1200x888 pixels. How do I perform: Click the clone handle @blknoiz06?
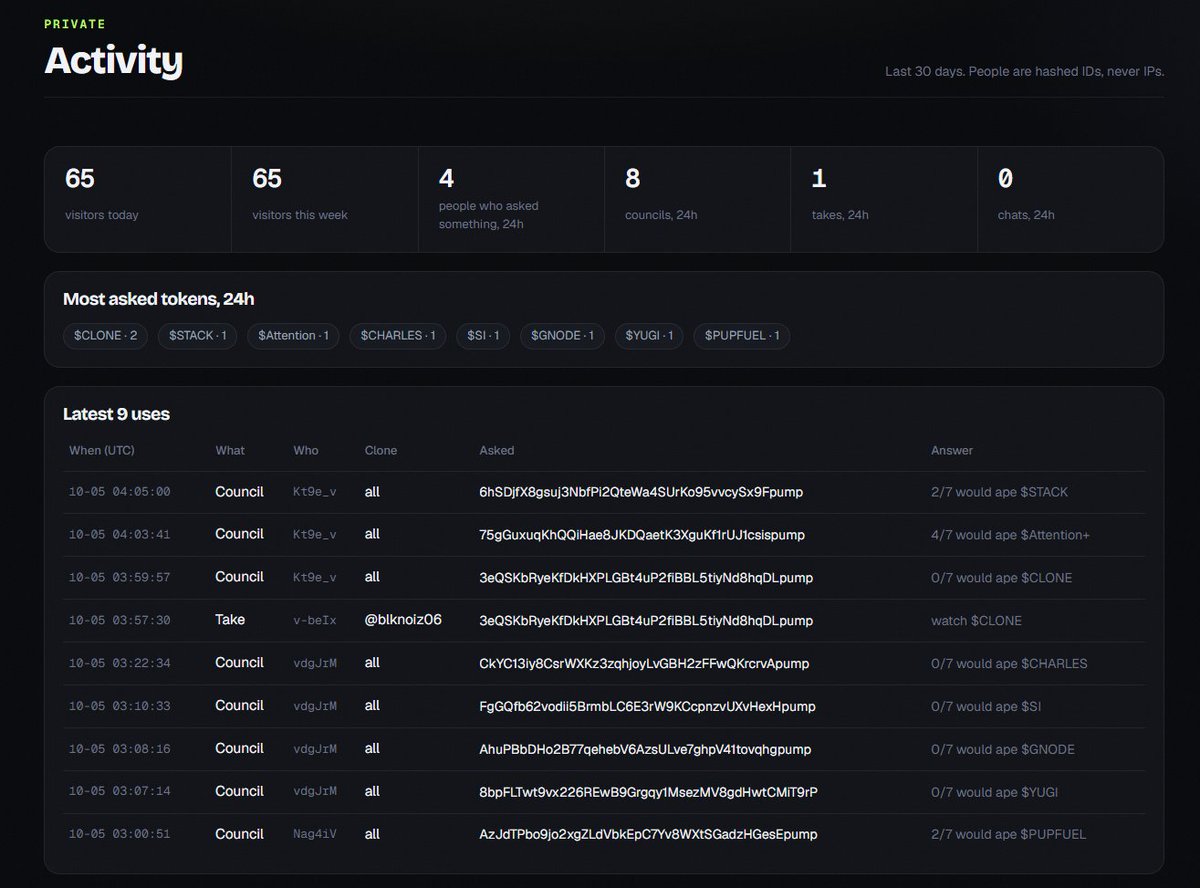pyautogui.click(x=403, y=620)
